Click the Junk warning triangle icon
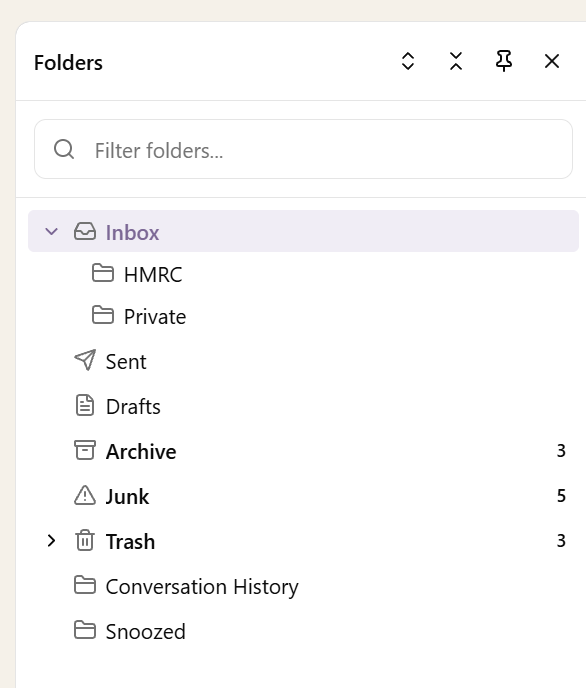 point(85,495)
